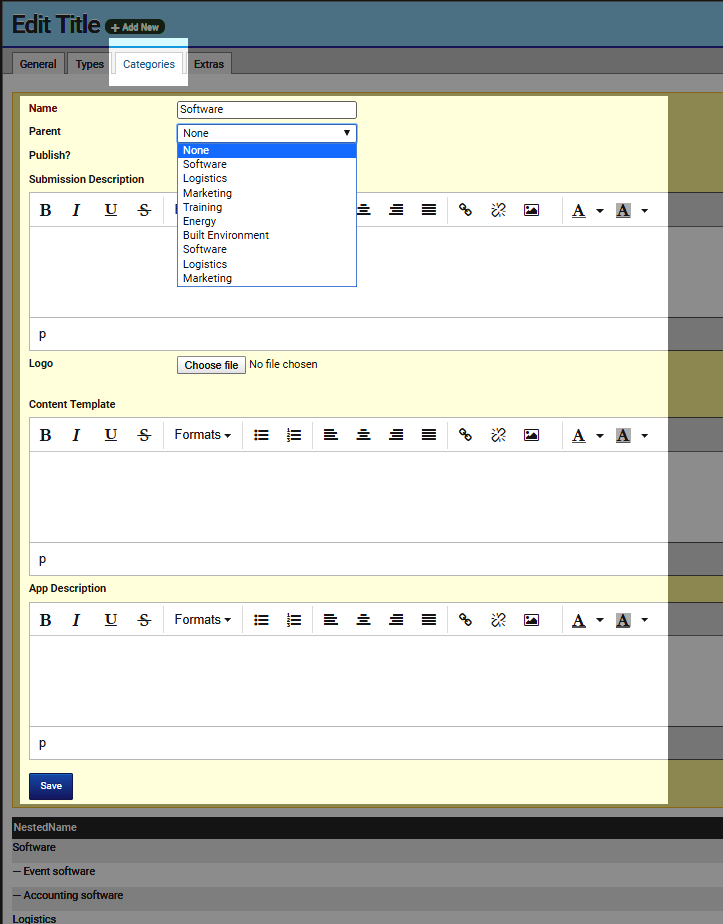The height and width of the screenshot is (924, 723).
Task: Insert image in Content Template editor
Action: [531, 435]
